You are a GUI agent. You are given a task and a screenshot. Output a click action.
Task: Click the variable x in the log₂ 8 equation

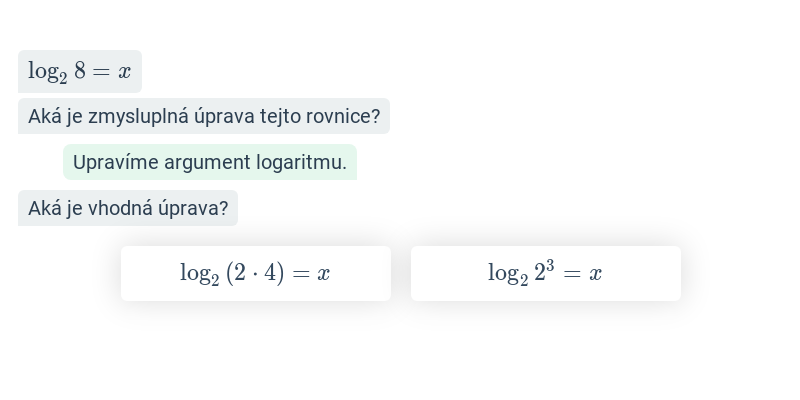pos(124,72)
